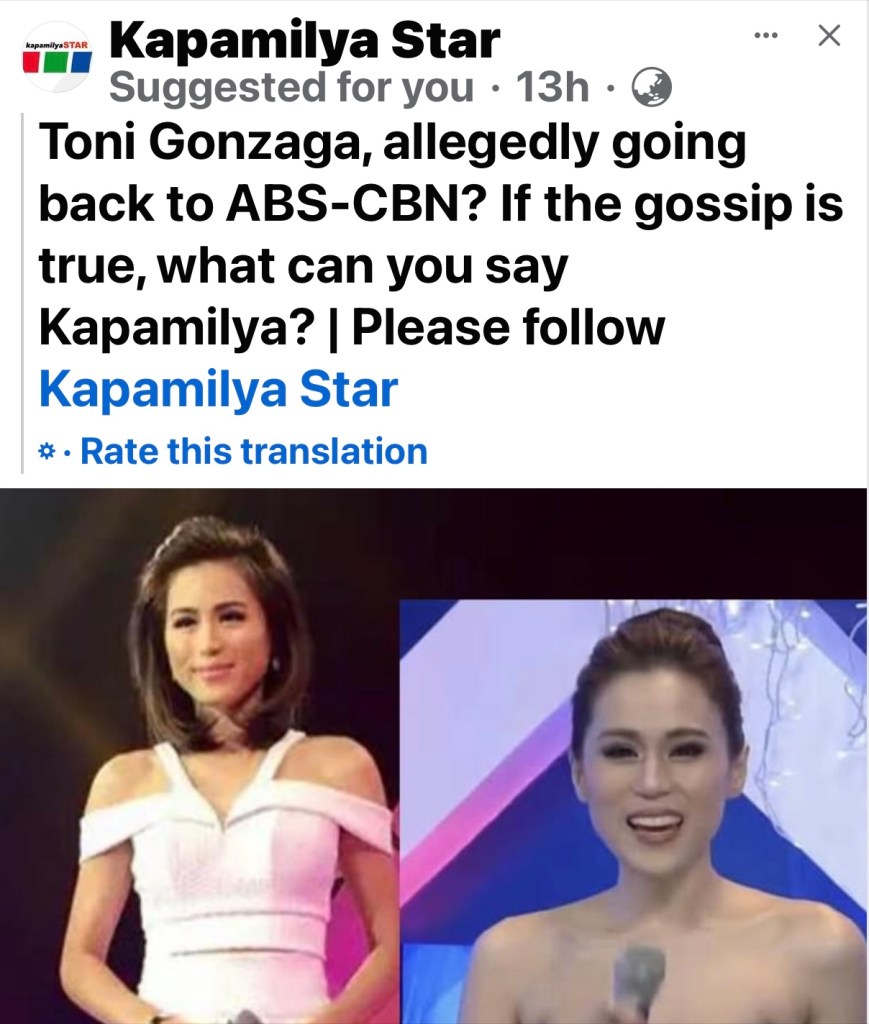Image resolution: width=869 pixels, height=1024 pixels.
Task: Click the Toni Gonzaga headline text line
Action: [392, 144]
